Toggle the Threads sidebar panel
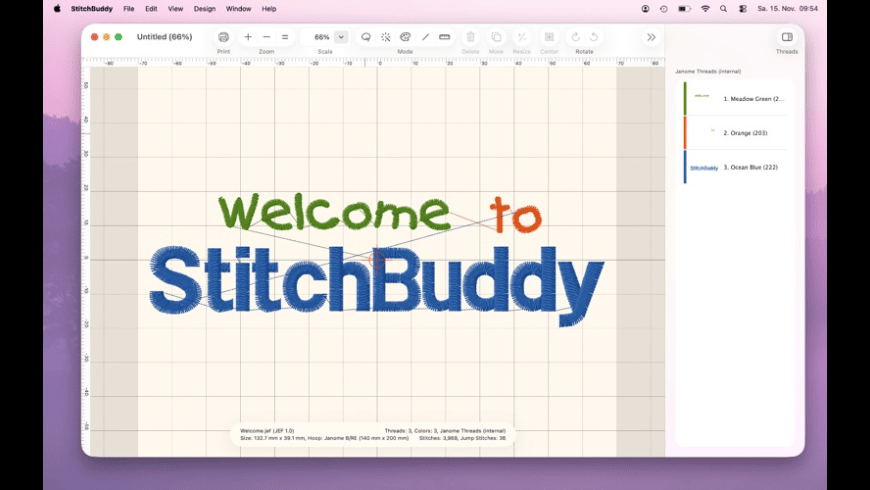 787,37
